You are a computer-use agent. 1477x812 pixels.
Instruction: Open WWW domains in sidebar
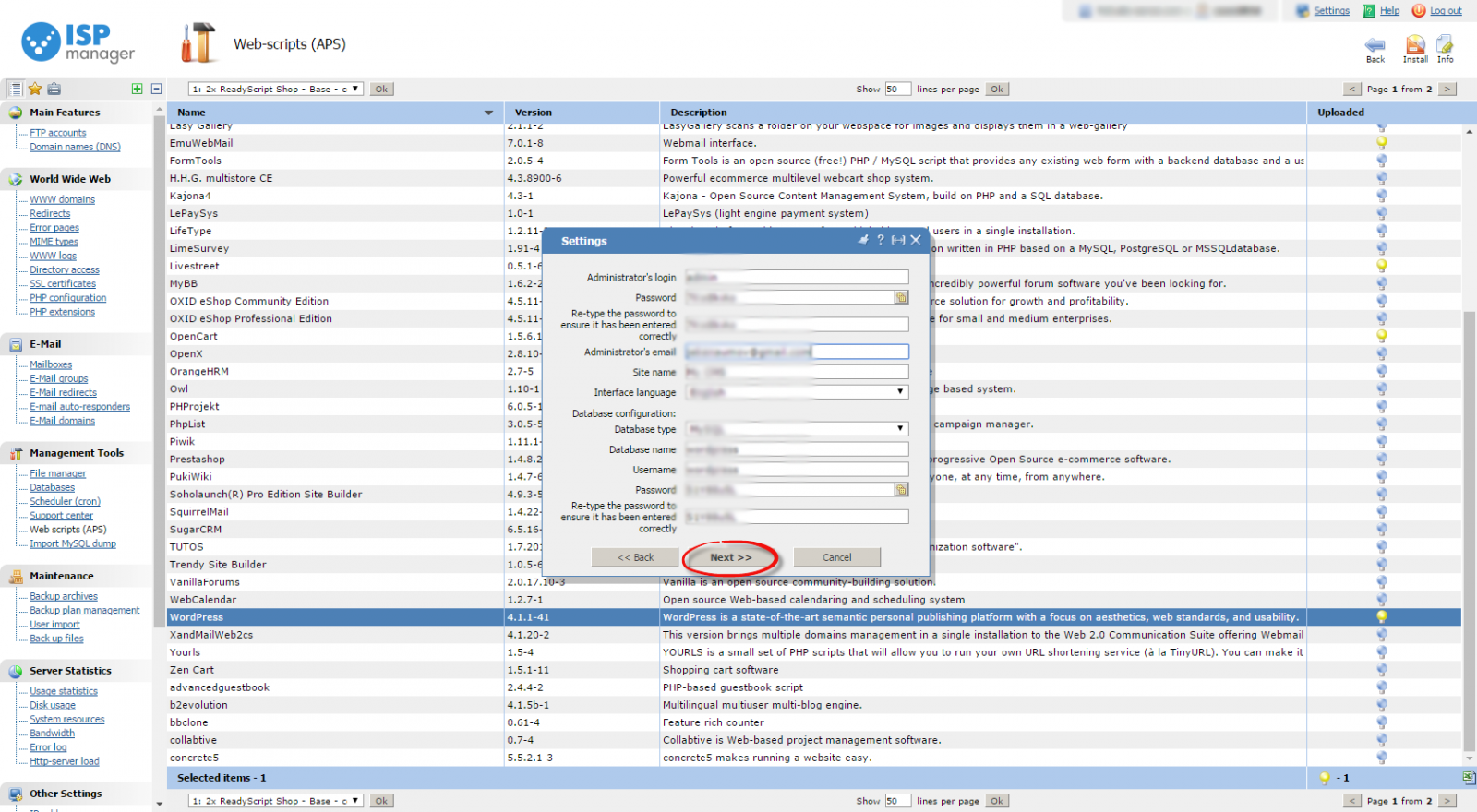[62, 199]
